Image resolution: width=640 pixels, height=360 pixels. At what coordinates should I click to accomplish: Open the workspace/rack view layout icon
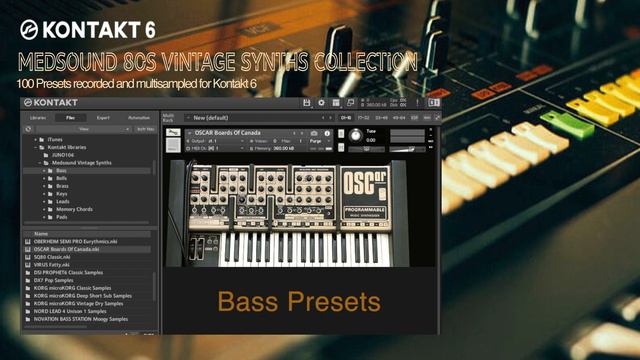click(x=336, y=103)
